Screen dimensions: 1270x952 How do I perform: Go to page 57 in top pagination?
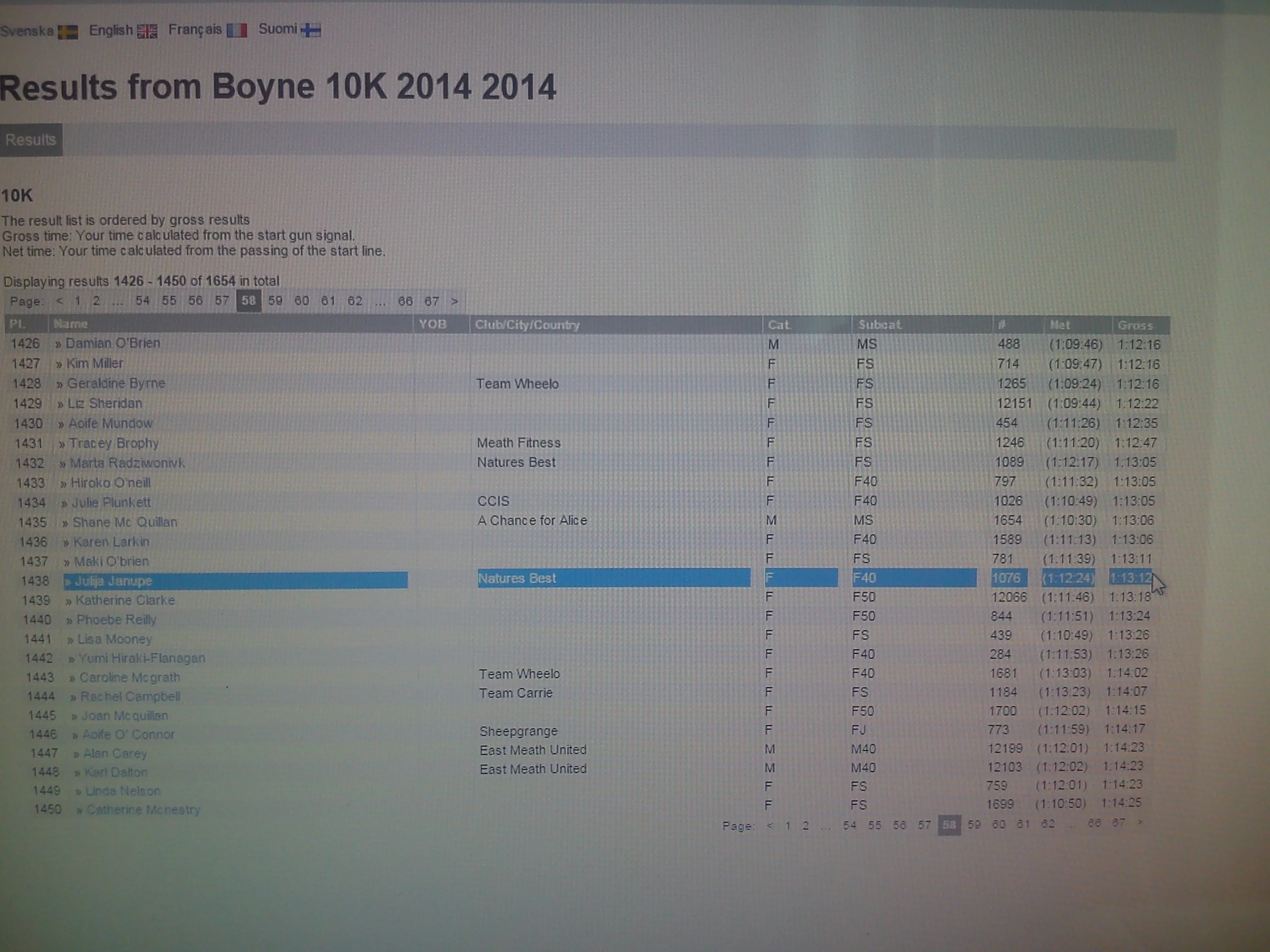pyautogui.click(x=222, y=300)
